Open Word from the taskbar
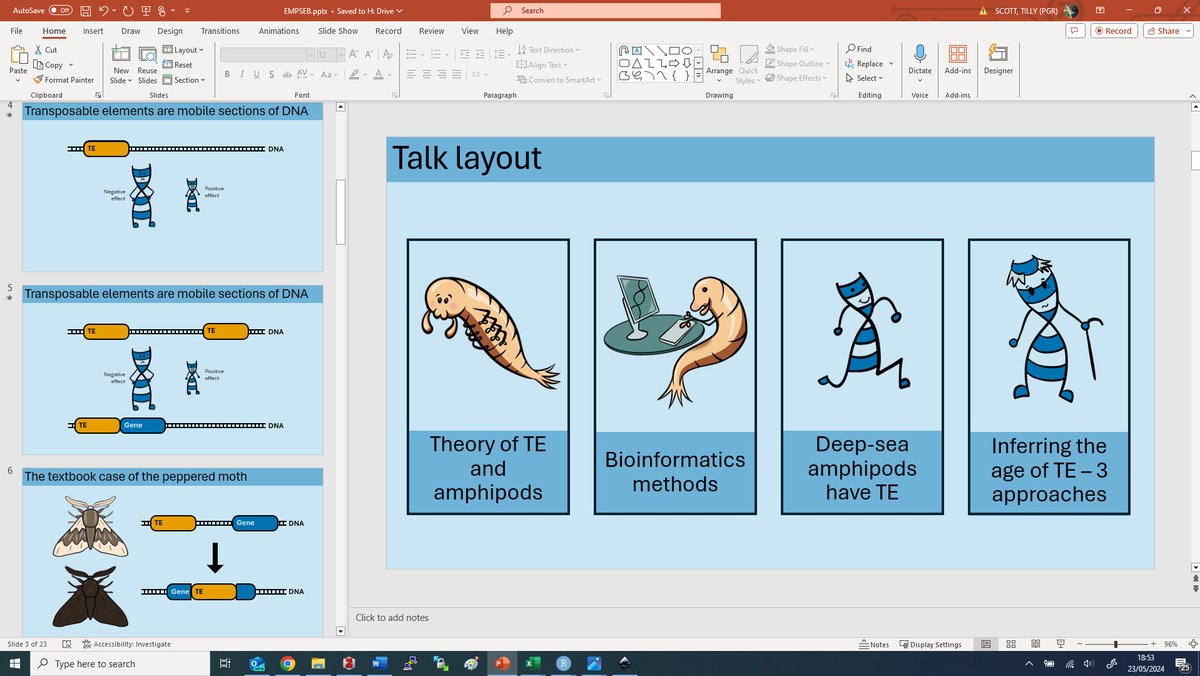Image resolution: width=1200 pixels, height=676 pixels. [379, 663]
